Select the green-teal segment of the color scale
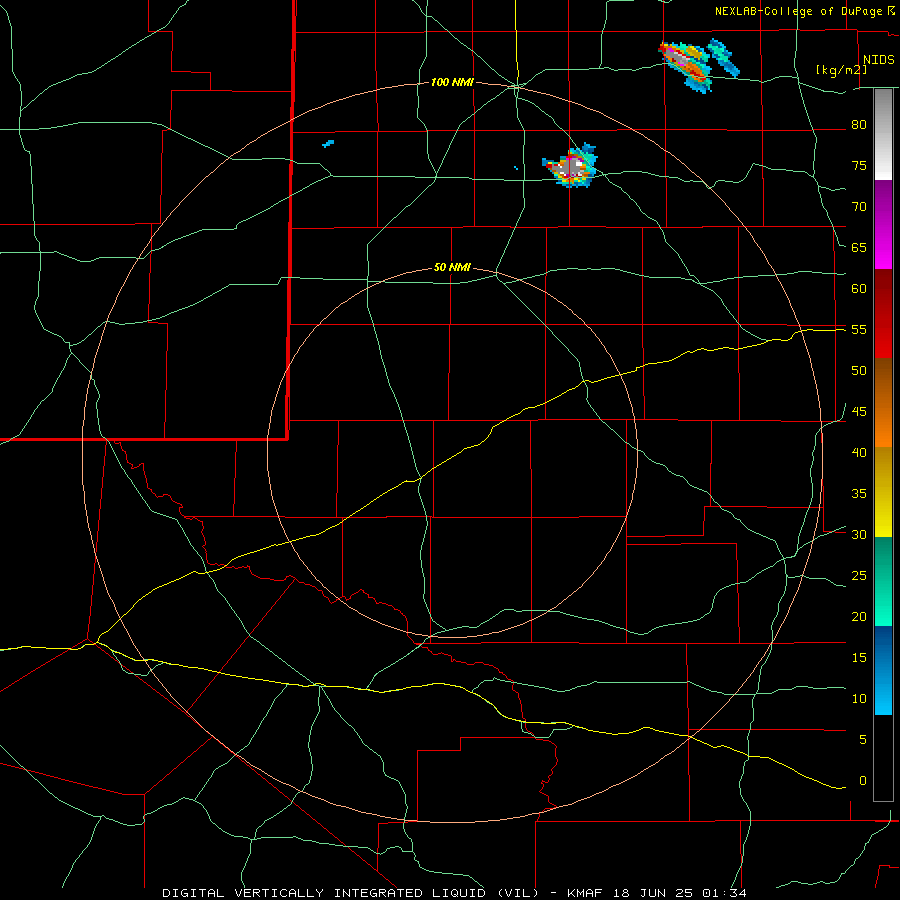This screenshot has height=900, width=900. click(883, 581)
